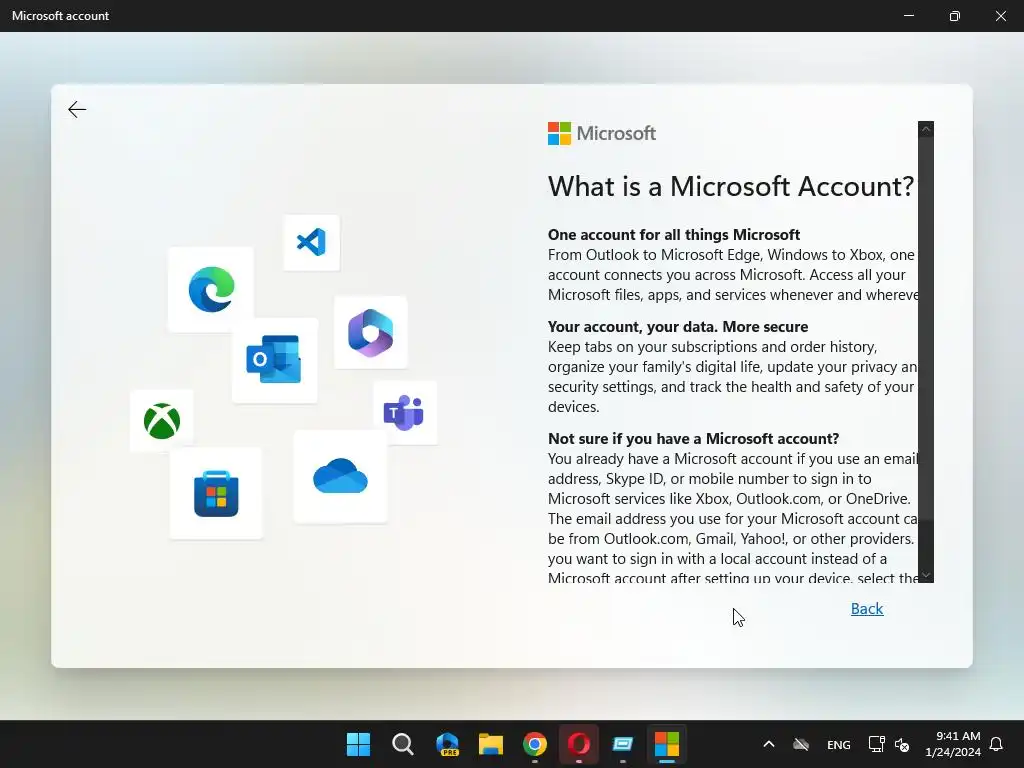Click the muted volume tray icon
The height and width of the screenshot is (768, 1024).
902,744
